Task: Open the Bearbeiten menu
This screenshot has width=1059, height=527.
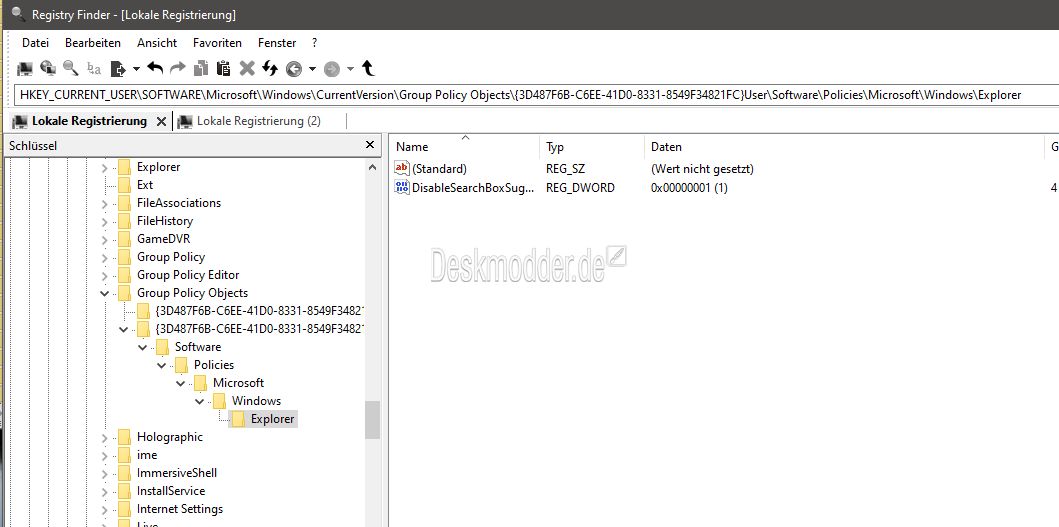Action: [93, 43]
